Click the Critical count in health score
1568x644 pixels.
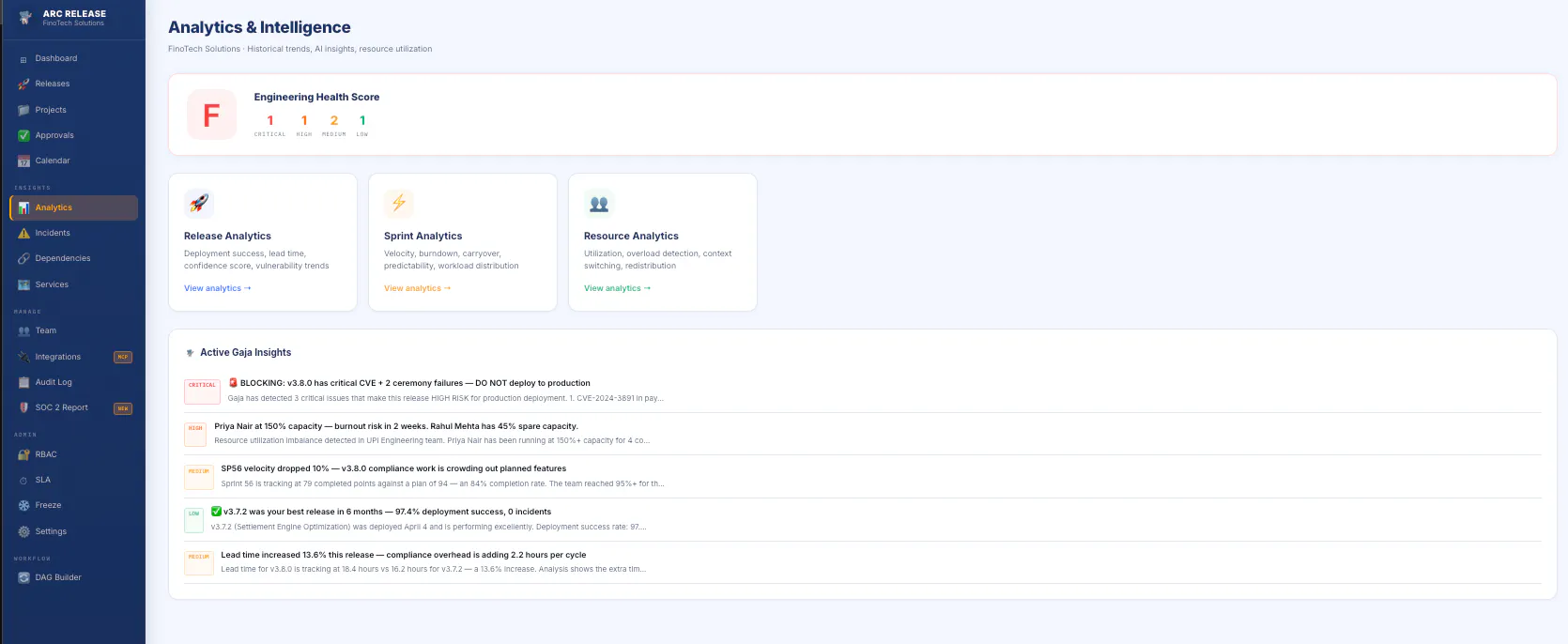pos(270,120)
